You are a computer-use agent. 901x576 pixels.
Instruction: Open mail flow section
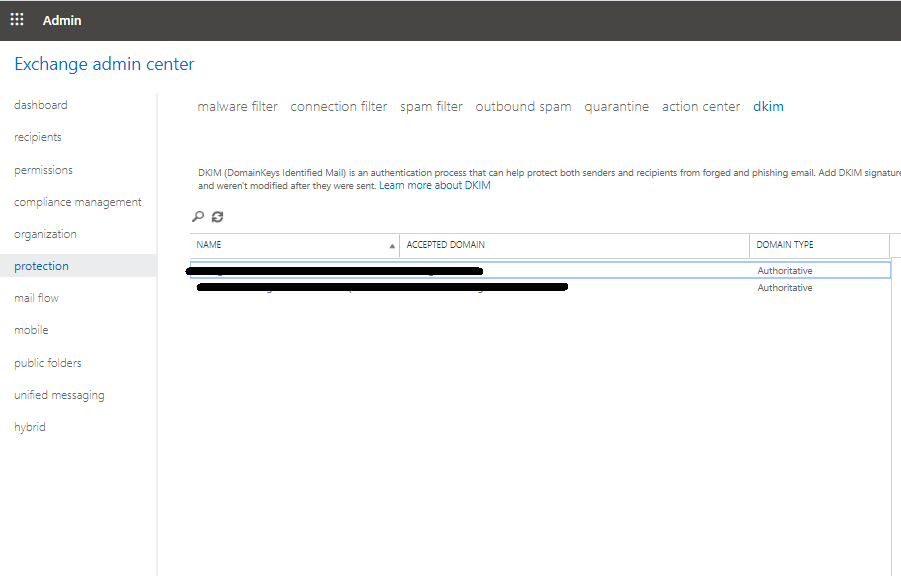[37, 298]
